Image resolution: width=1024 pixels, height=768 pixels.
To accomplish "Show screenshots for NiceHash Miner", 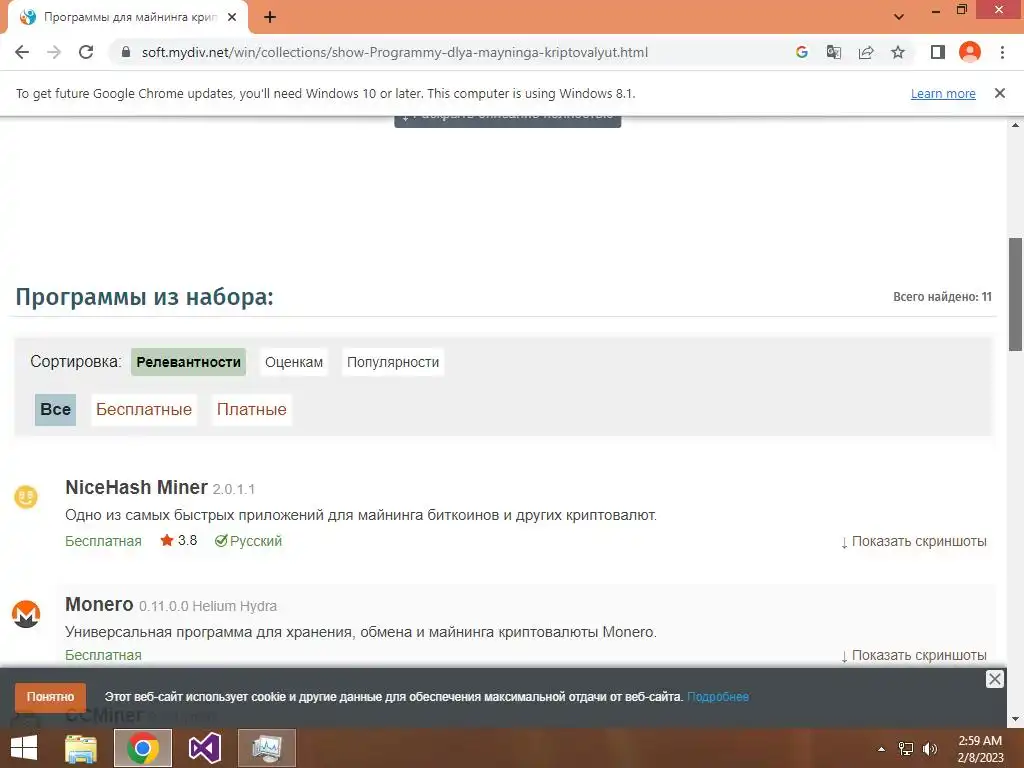I will [914, 541].
